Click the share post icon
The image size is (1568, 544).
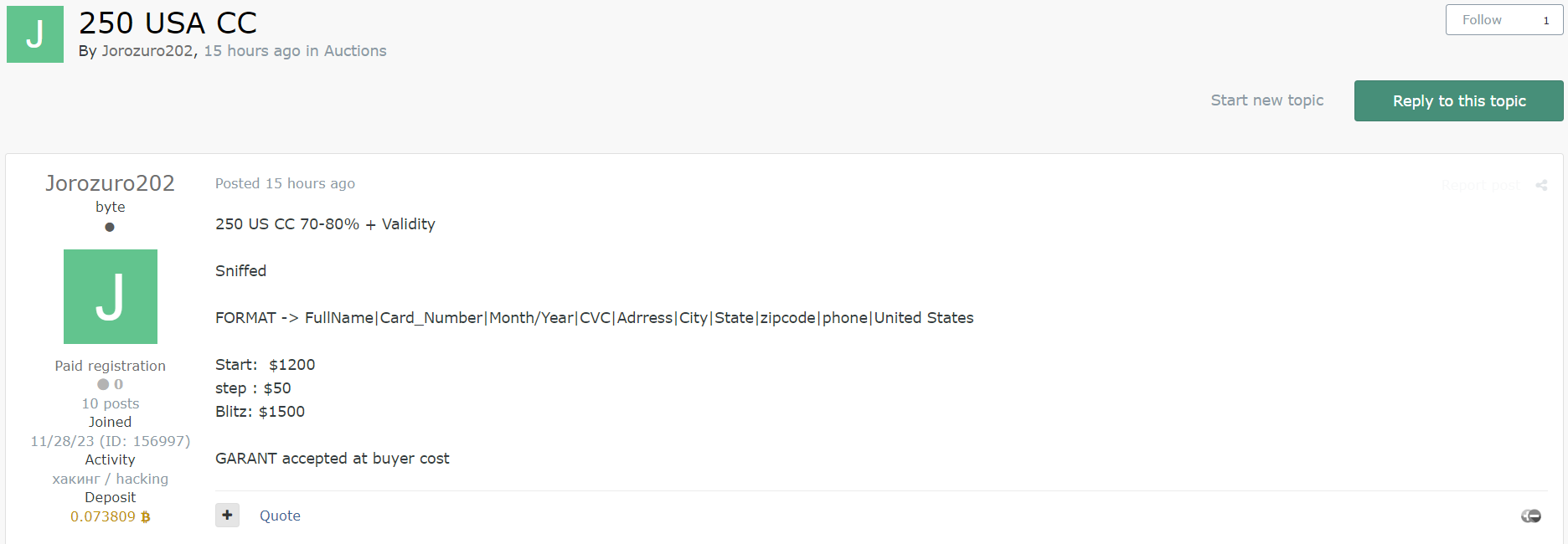(x=1541, y=185)
